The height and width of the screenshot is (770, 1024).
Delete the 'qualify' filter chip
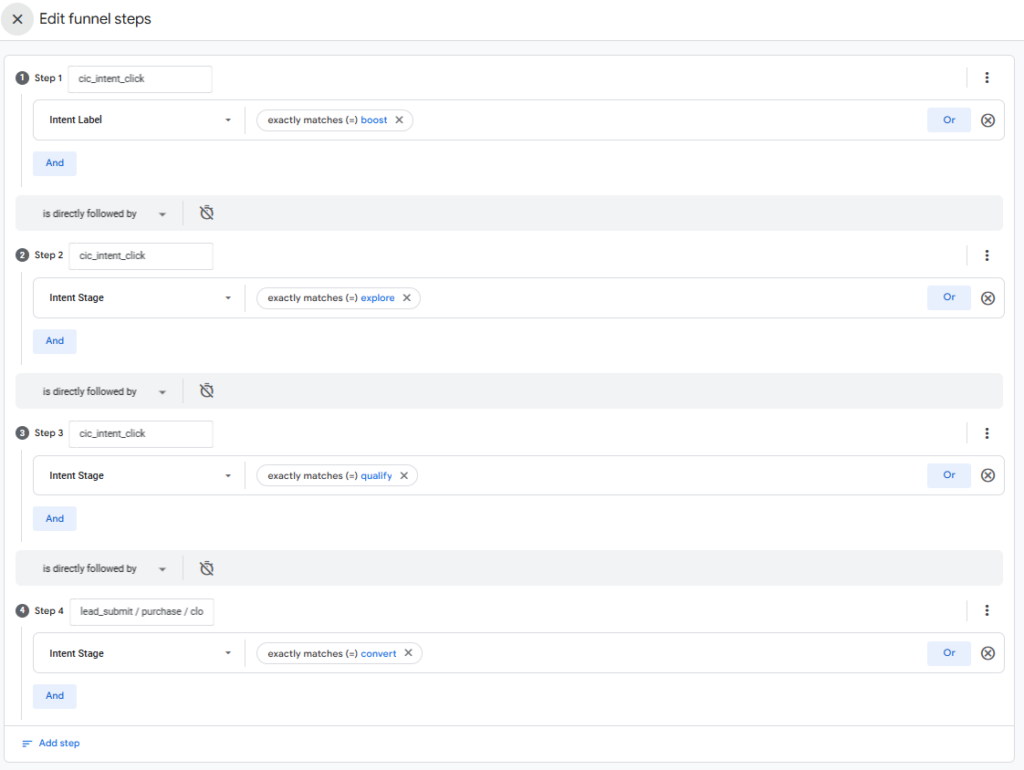404,476
